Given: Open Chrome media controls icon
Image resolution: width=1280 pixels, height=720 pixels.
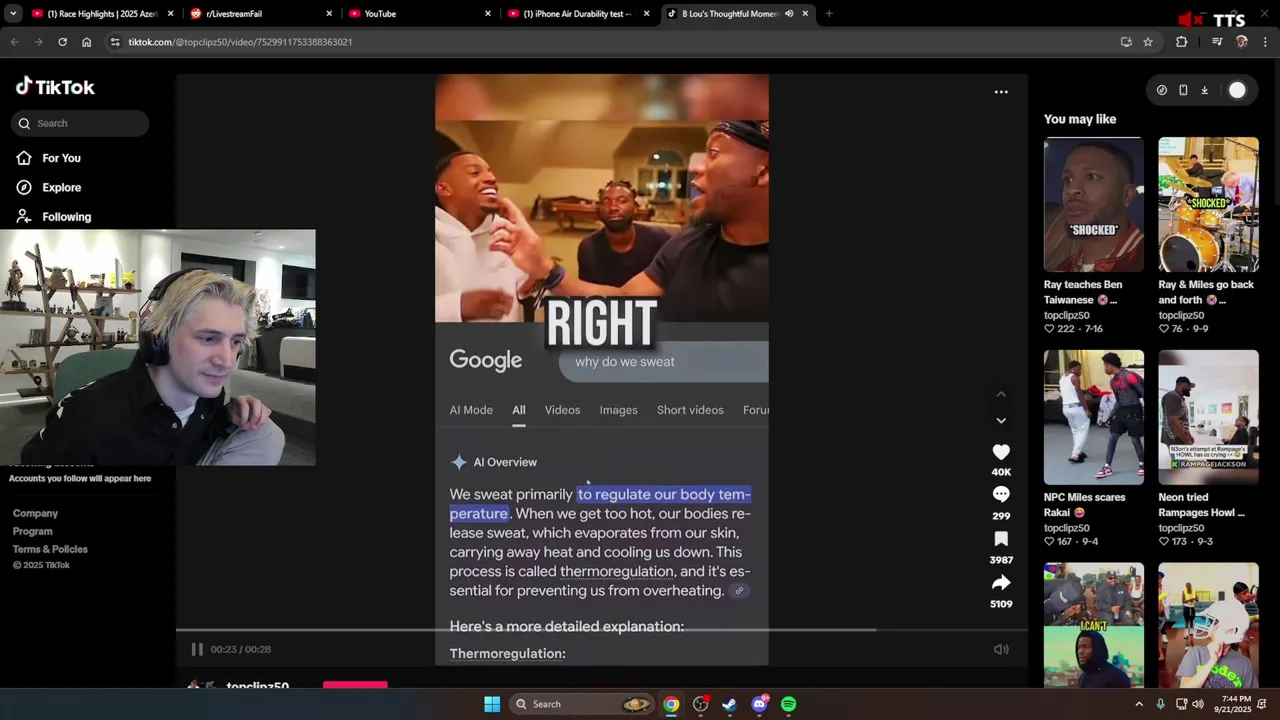Looking at the screenshot, I should coord(1217,42).
